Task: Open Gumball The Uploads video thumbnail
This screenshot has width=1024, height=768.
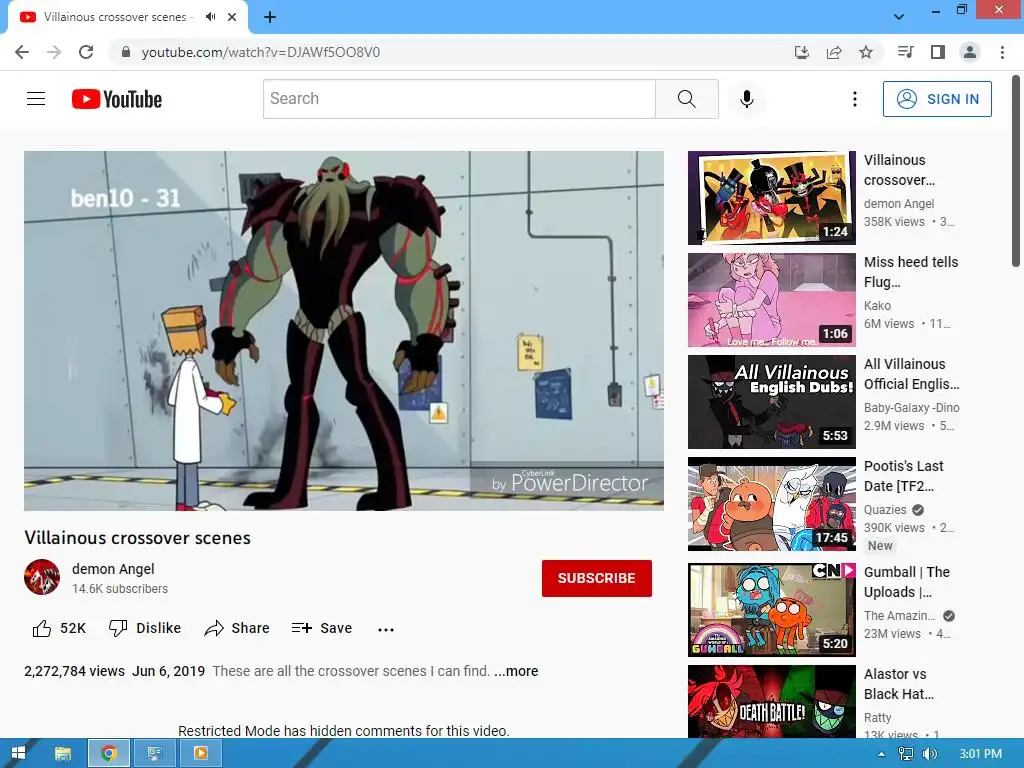Action: click(771, 609)
